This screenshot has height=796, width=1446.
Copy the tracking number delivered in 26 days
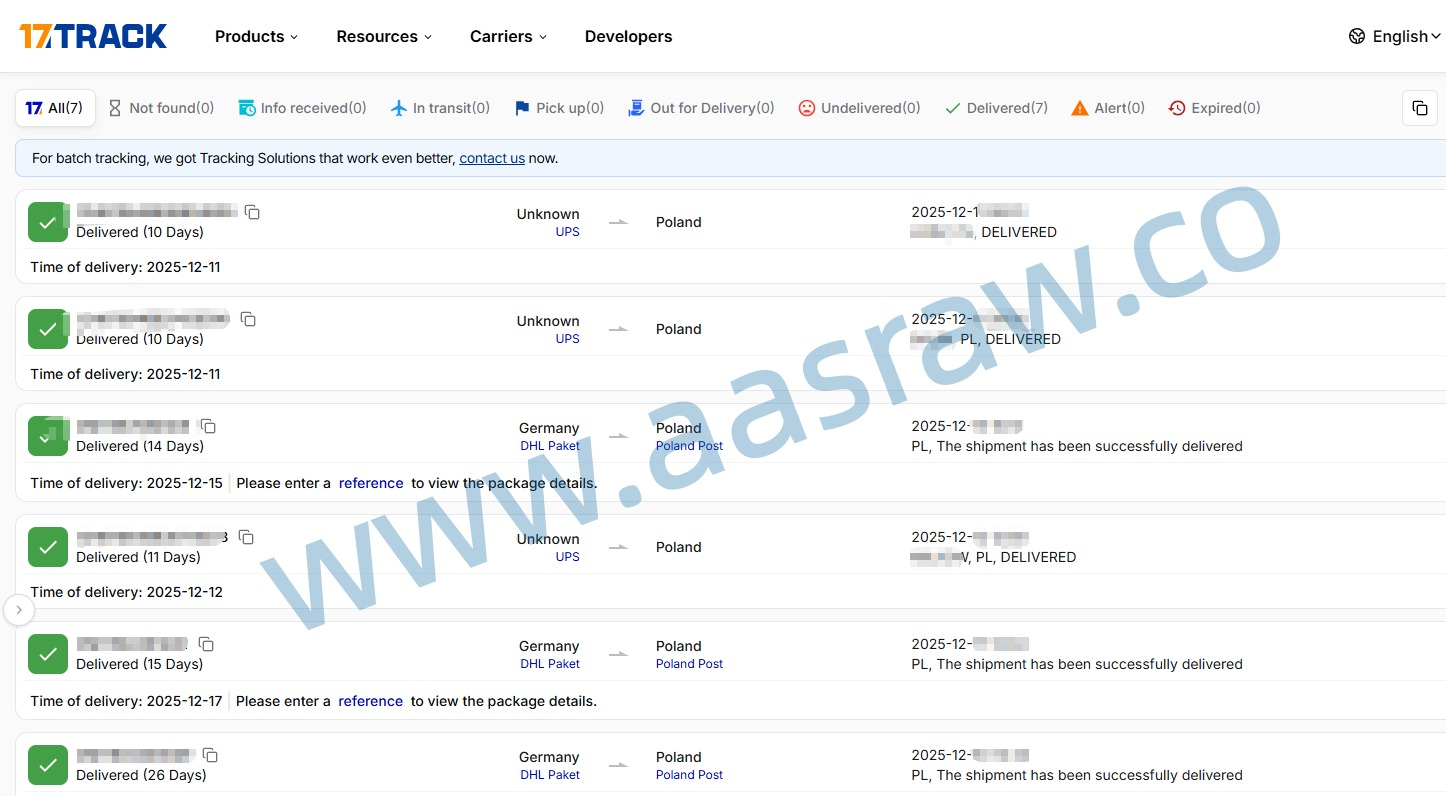(x=210, y=755)
